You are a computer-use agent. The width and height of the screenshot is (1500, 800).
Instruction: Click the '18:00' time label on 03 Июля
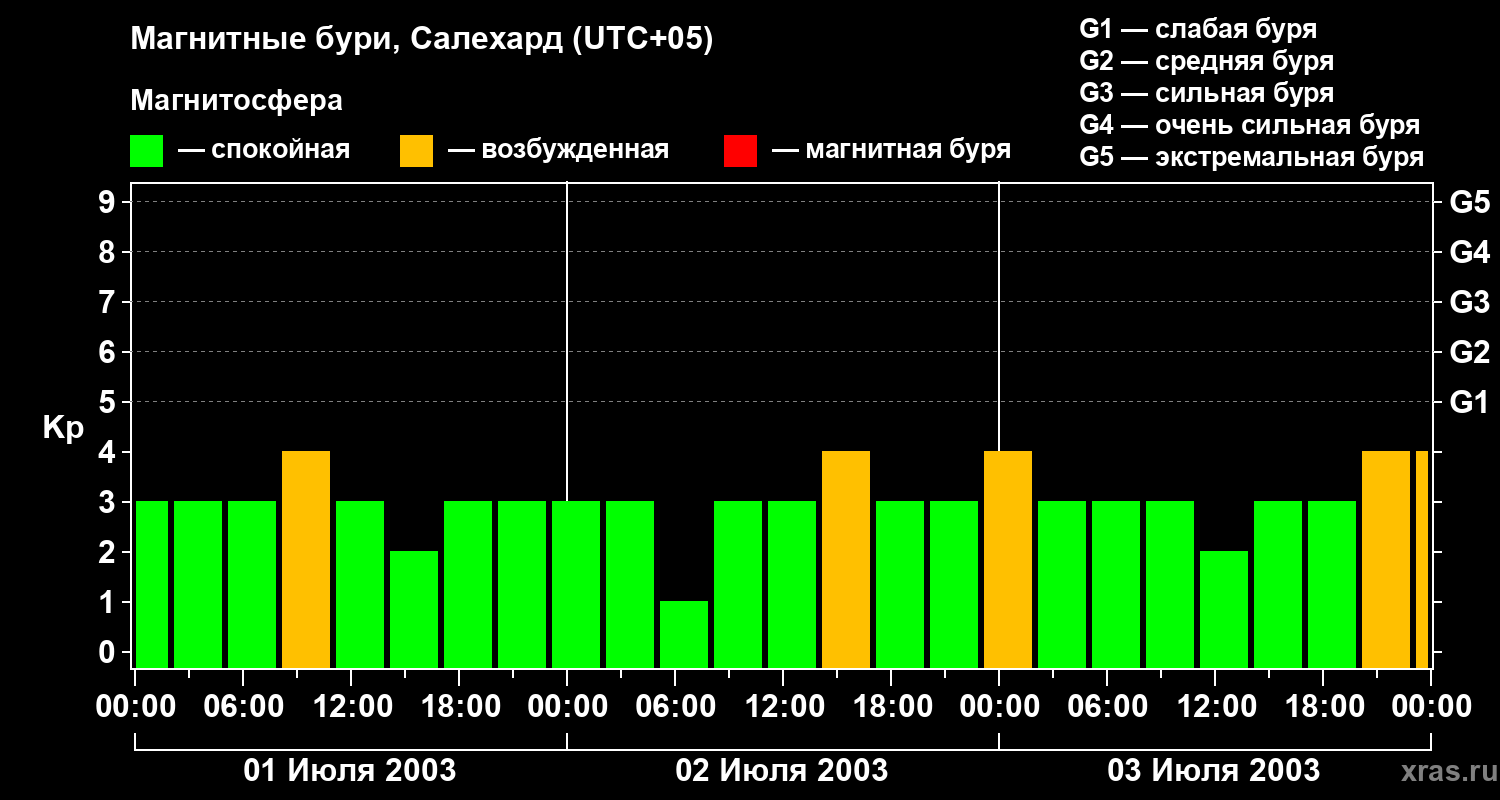tap(1324, 707)
